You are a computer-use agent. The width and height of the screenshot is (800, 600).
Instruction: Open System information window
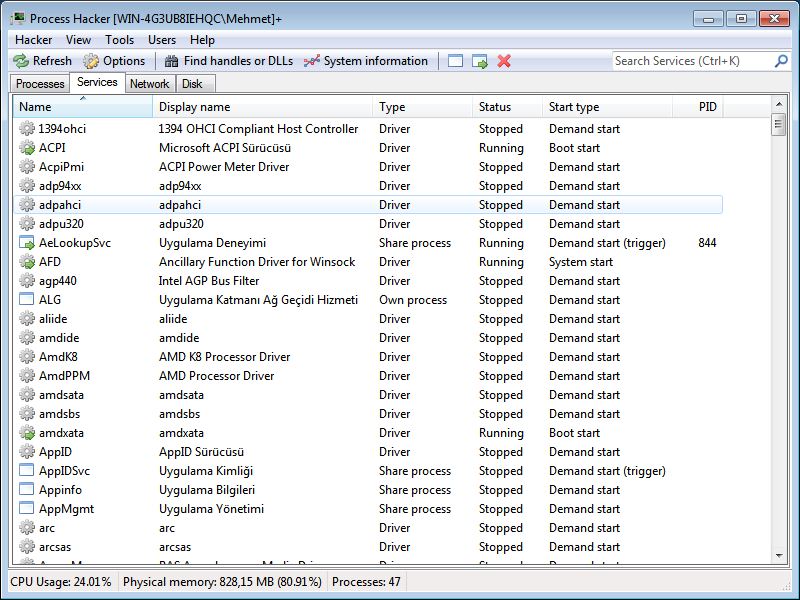tap(366, 61)
